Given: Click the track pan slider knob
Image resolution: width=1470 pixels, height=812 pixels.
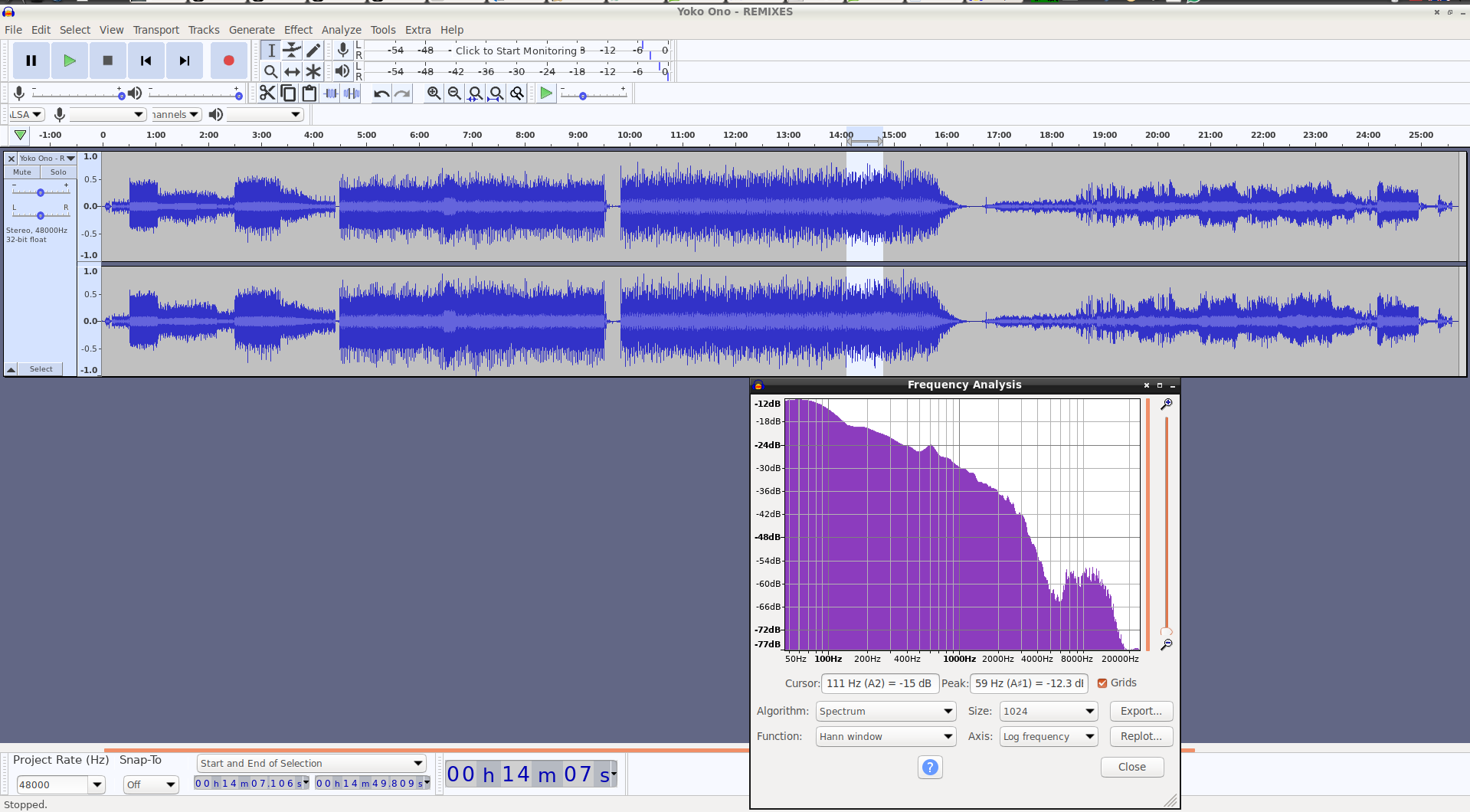Looking at the screenshot, I should [41, 215].
